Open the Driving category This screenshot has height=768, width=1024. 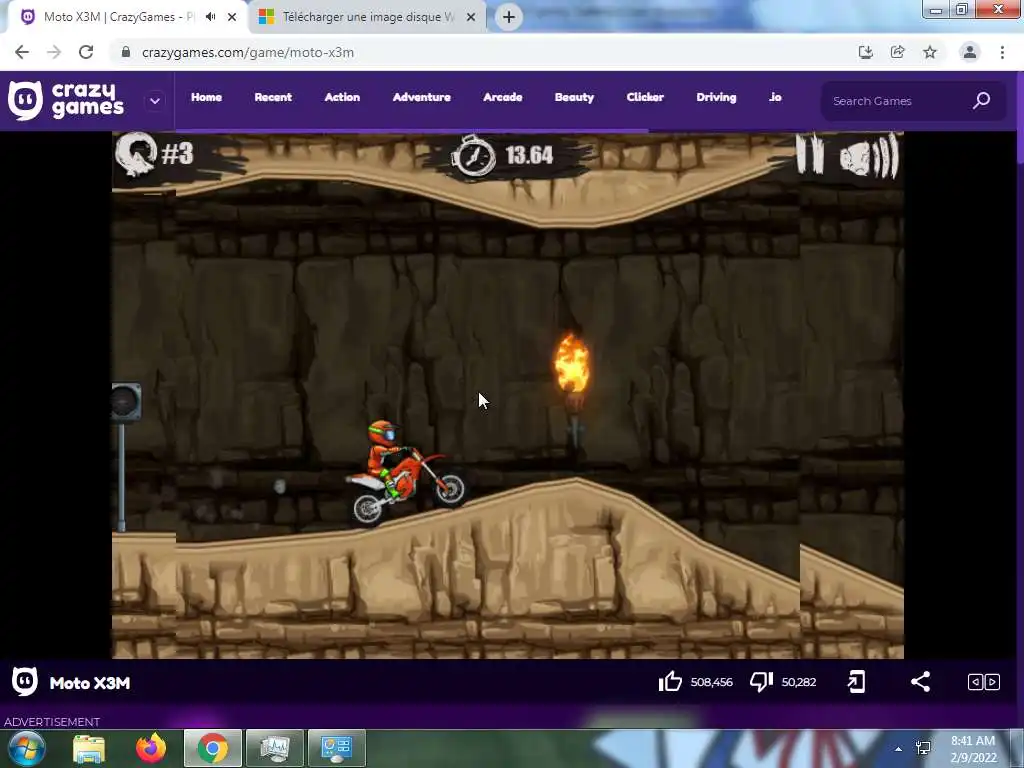point(716,97)
